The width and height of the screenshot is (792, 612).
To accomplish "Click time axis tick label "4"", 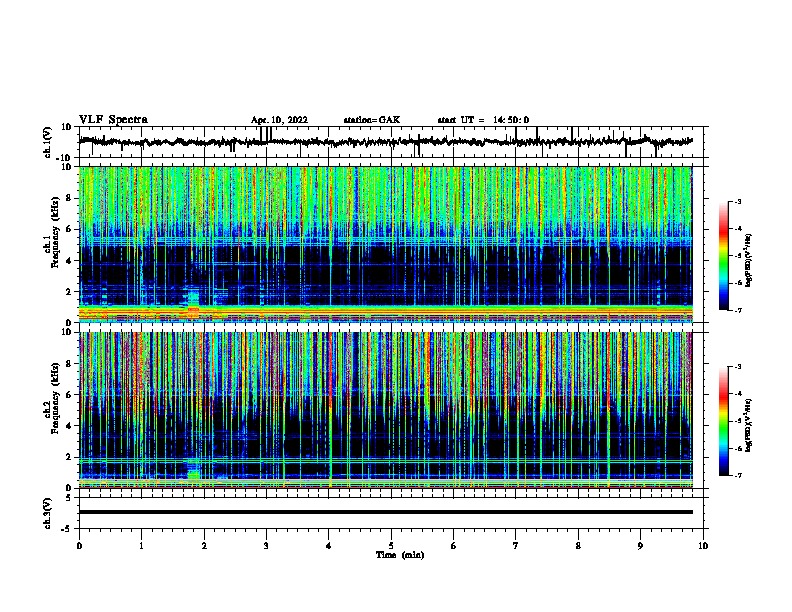I will (x=329, y=545).
